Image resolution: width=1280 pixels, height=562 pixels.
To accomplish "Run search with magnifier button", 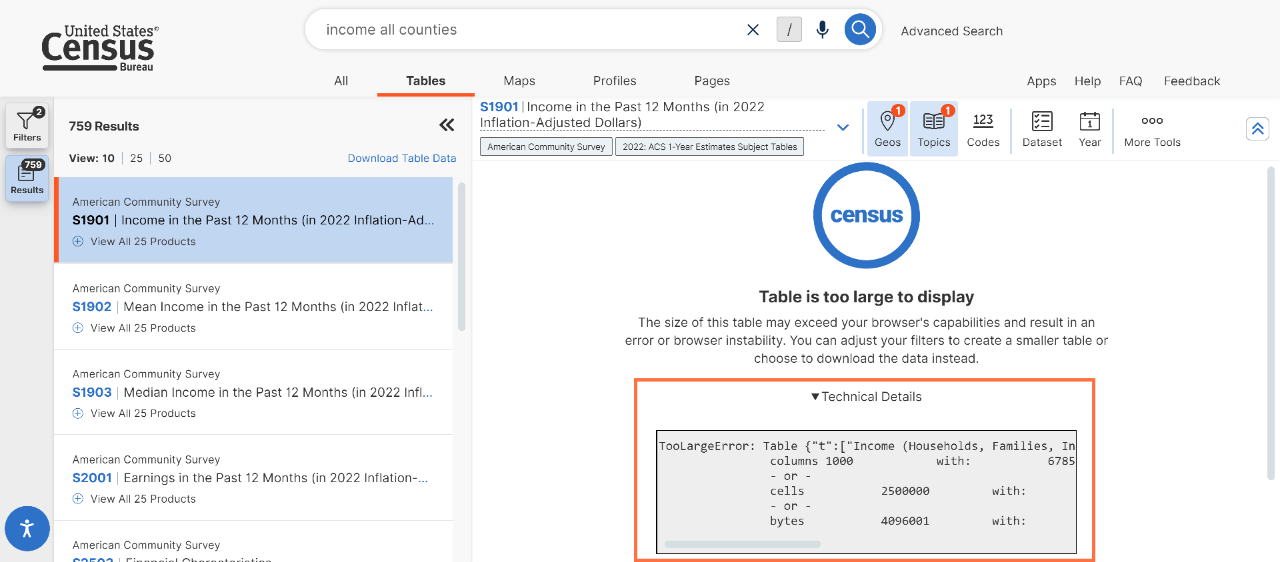I will pos(860,29).
